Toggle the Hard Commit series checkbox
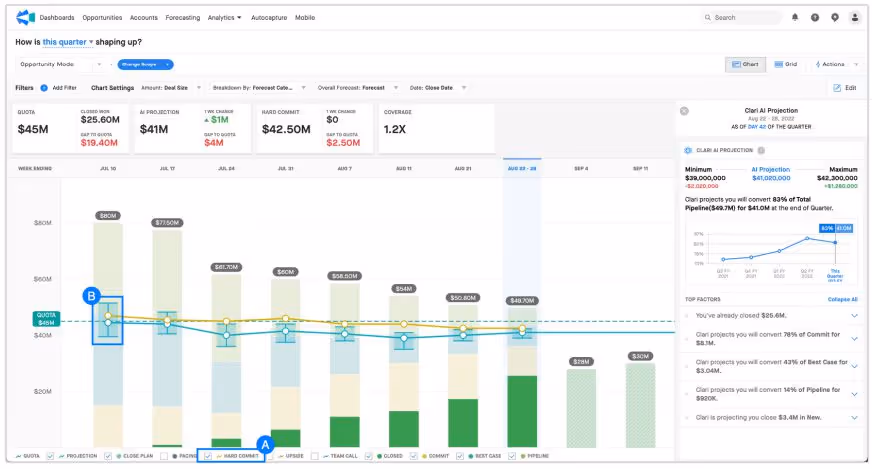Image resolution: width=872 pixels, height=469 pixels. [x=208, y=456]
